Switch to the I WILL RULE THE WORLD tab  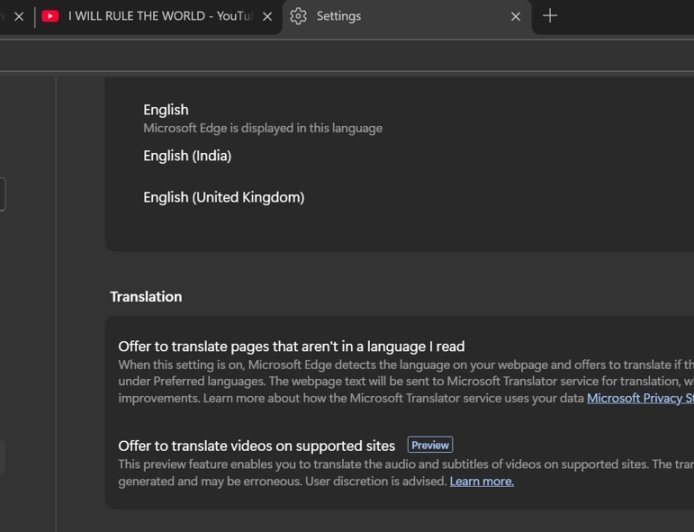point(160,17)
